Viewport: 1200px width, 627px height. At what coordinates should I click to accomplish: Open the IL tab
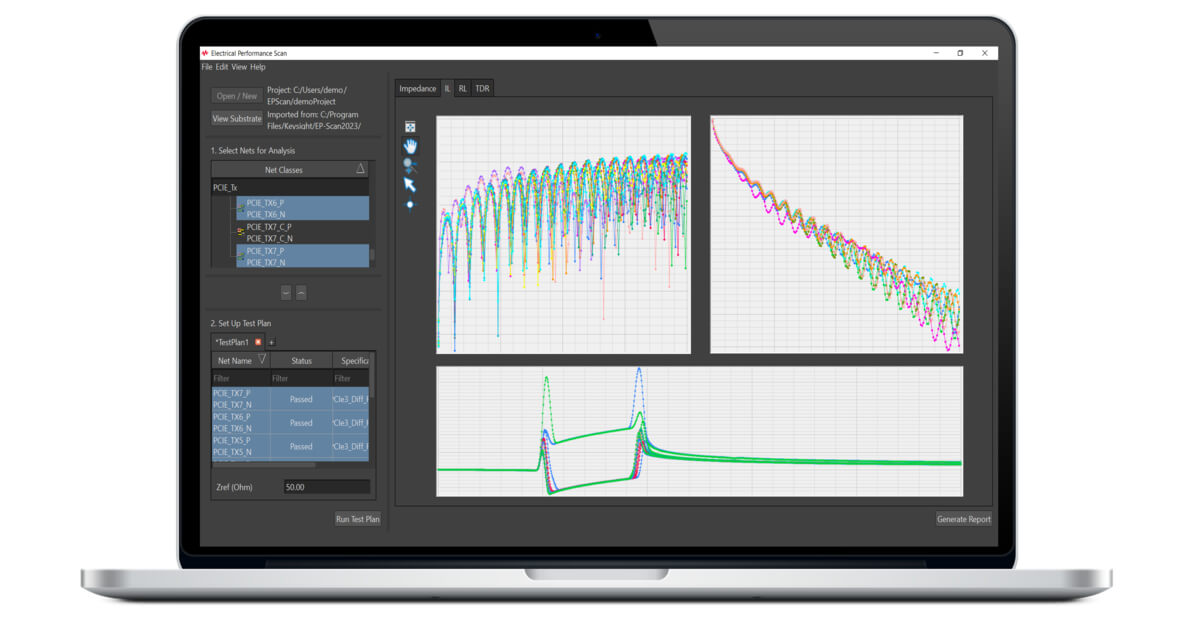coord(447,89)
